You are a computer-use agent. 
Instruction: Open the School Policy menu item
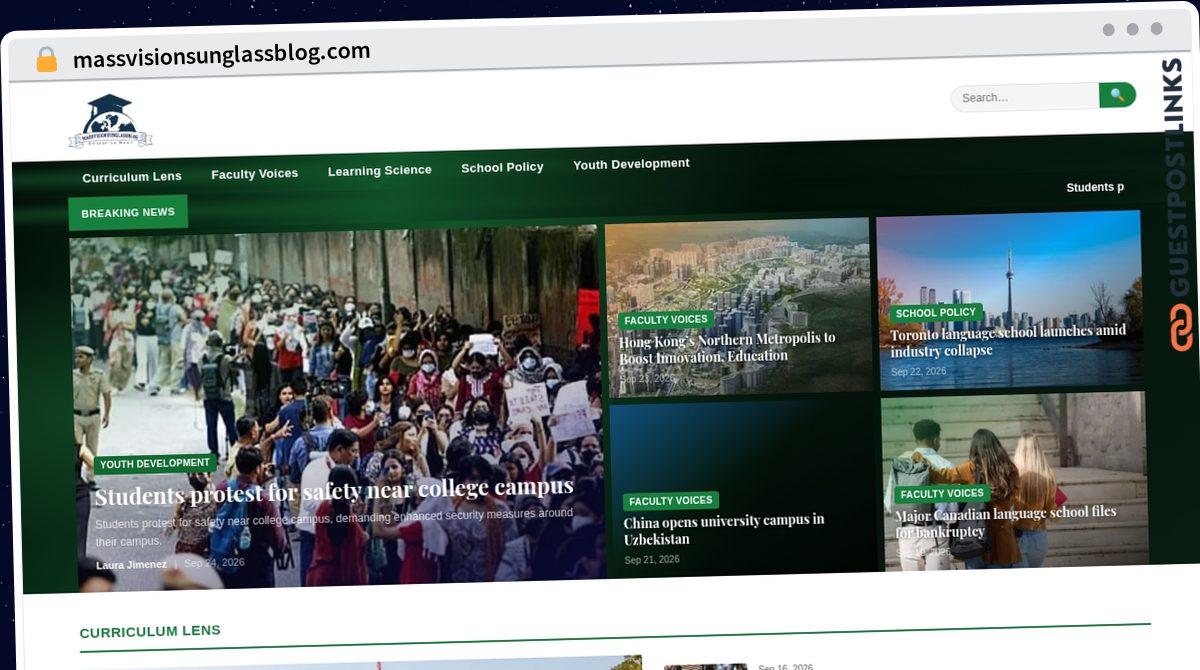[x=502, y=168]
